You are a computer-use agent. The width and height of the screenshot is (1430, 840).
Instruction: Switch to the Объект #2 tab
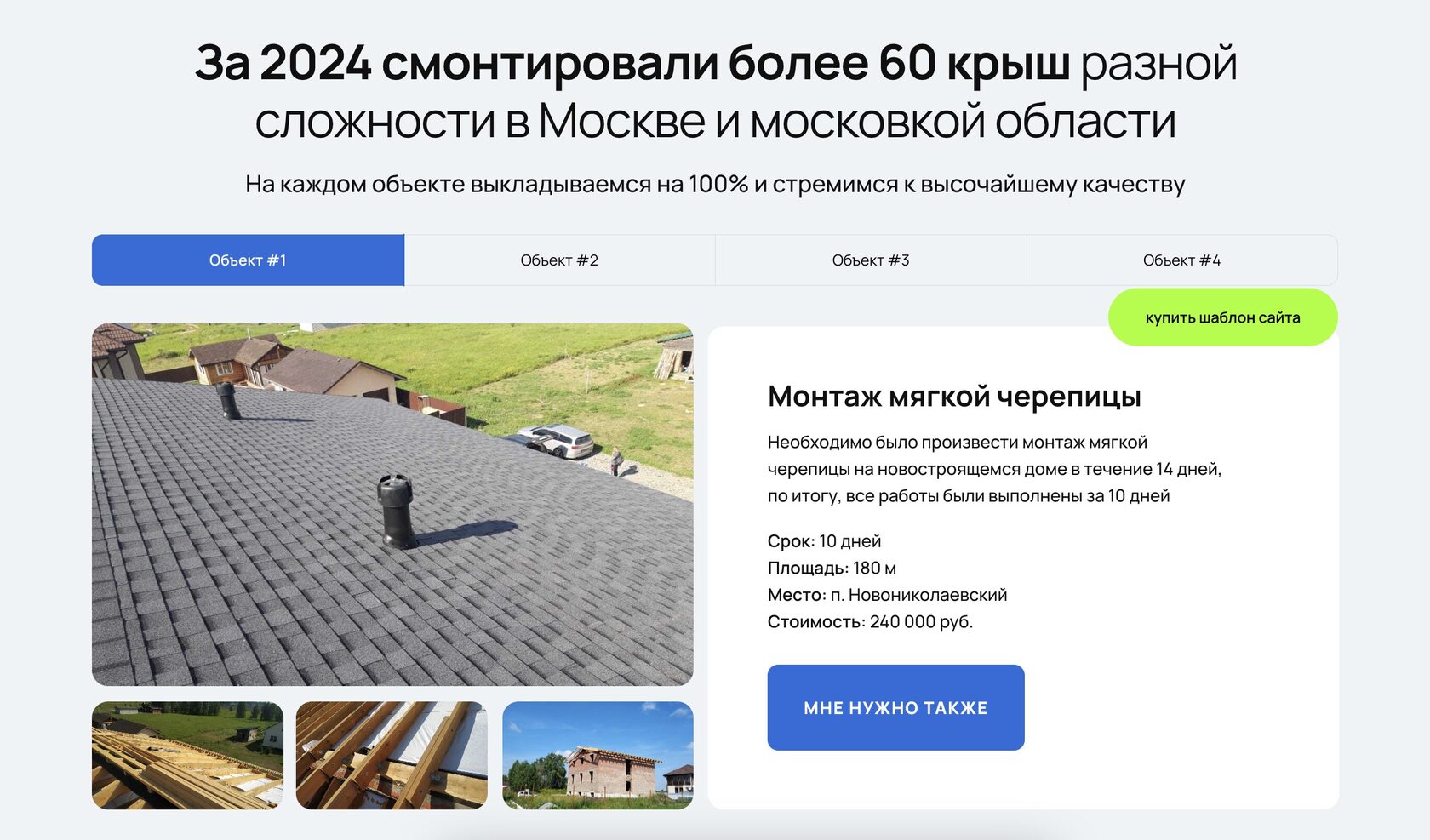click(x=559, y=260)
